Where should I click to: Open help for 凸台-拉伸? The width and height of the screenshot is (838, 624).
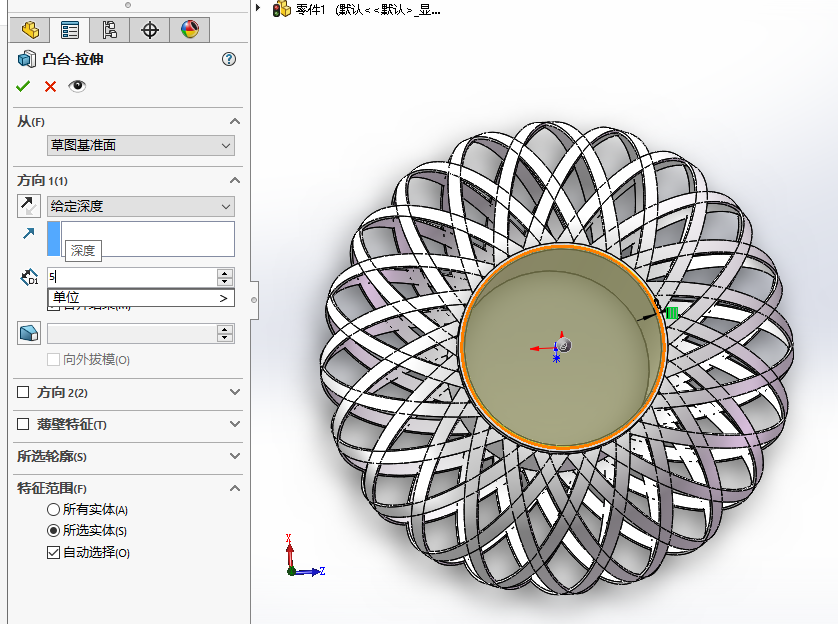(x=229, y=59)
